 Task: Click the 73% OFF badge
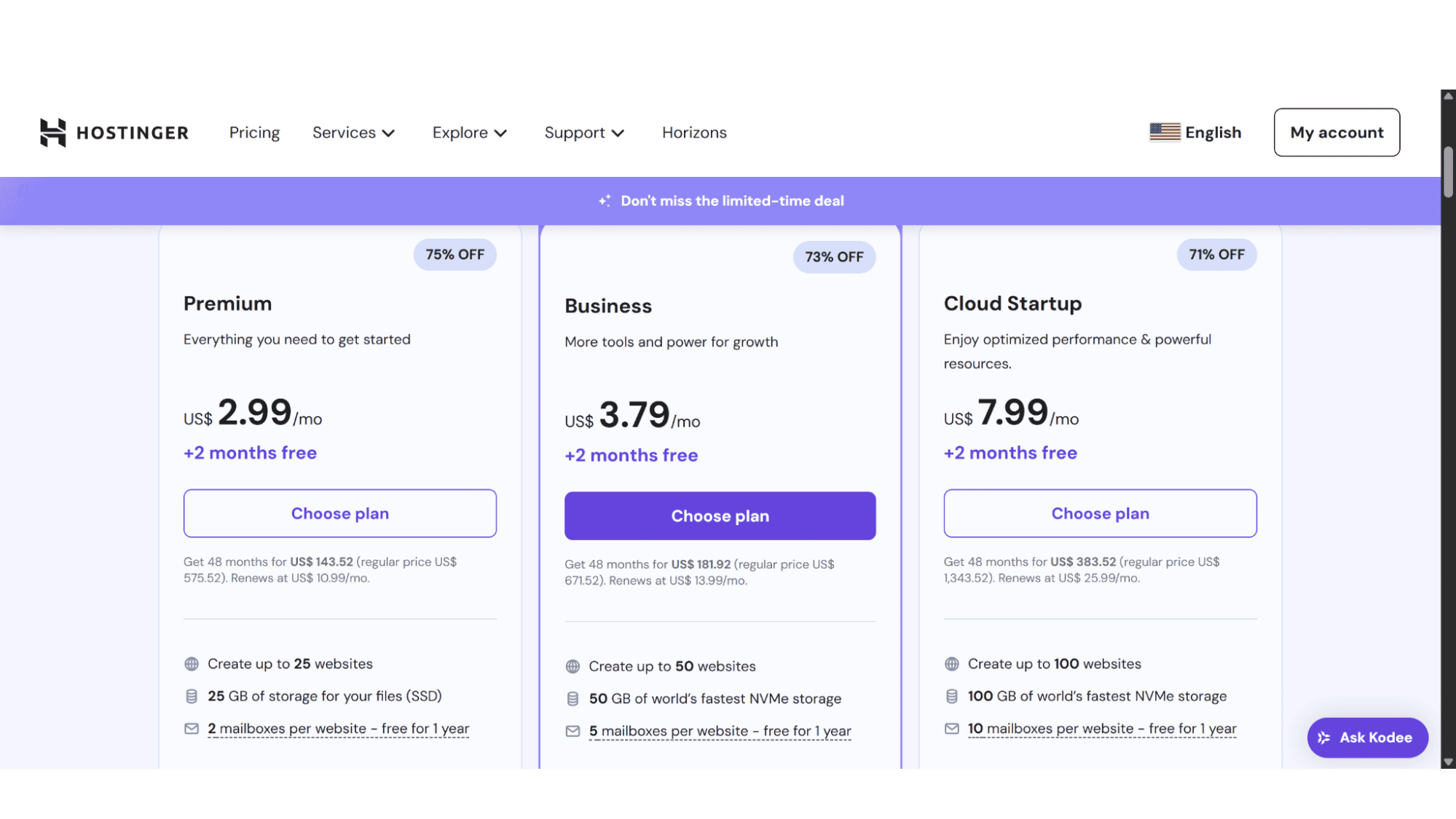click(x=835, y=257)
